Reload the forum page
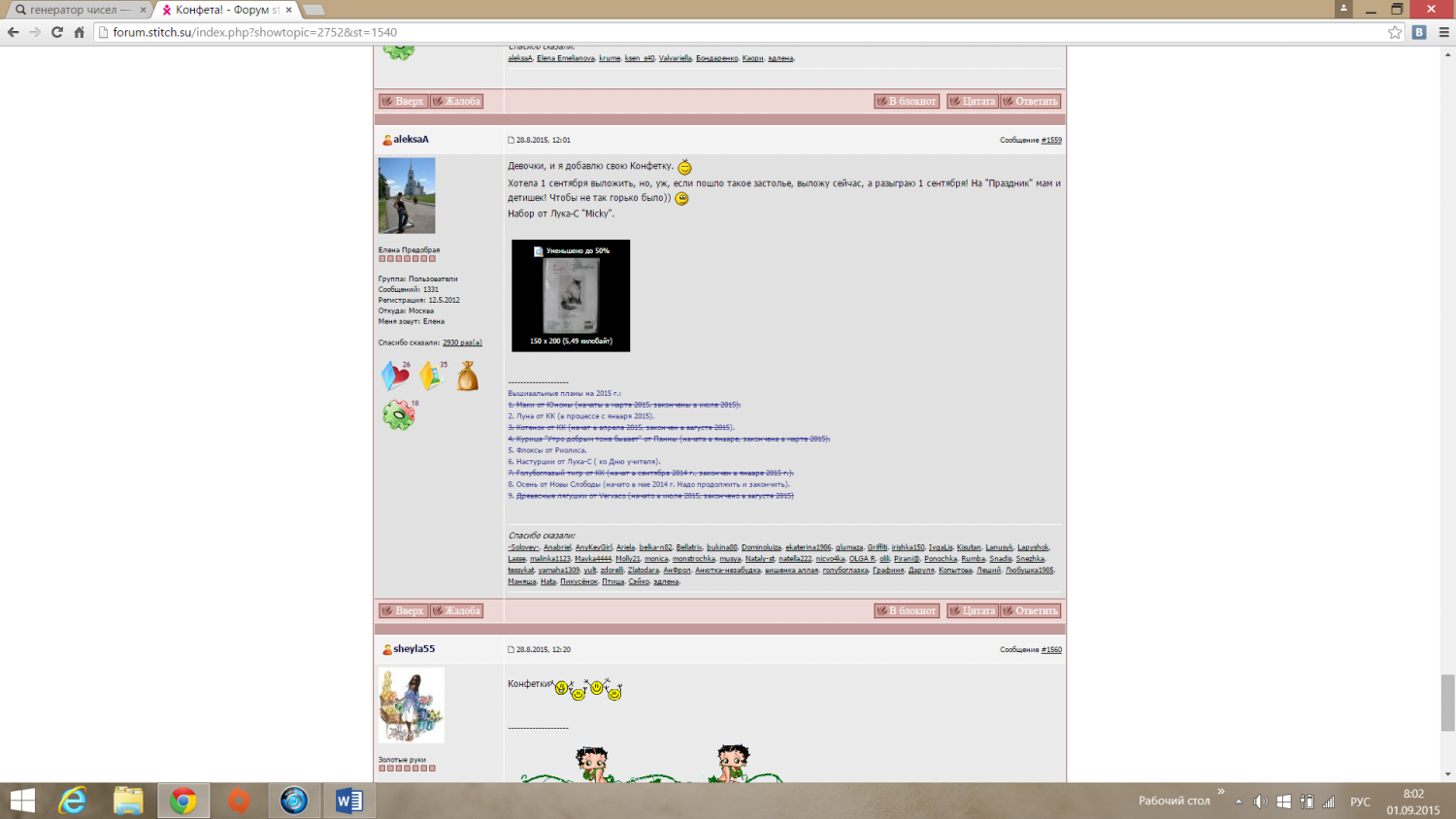1456x819 pixels. [57, 32]
